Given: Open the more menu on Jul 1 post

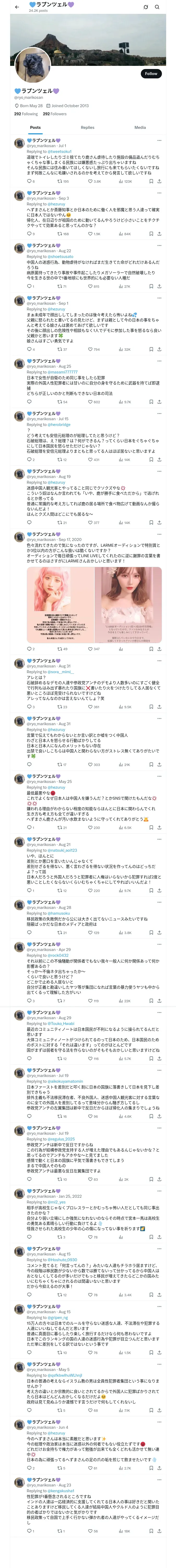Looking at the screenshot, I should click(159, 141).
